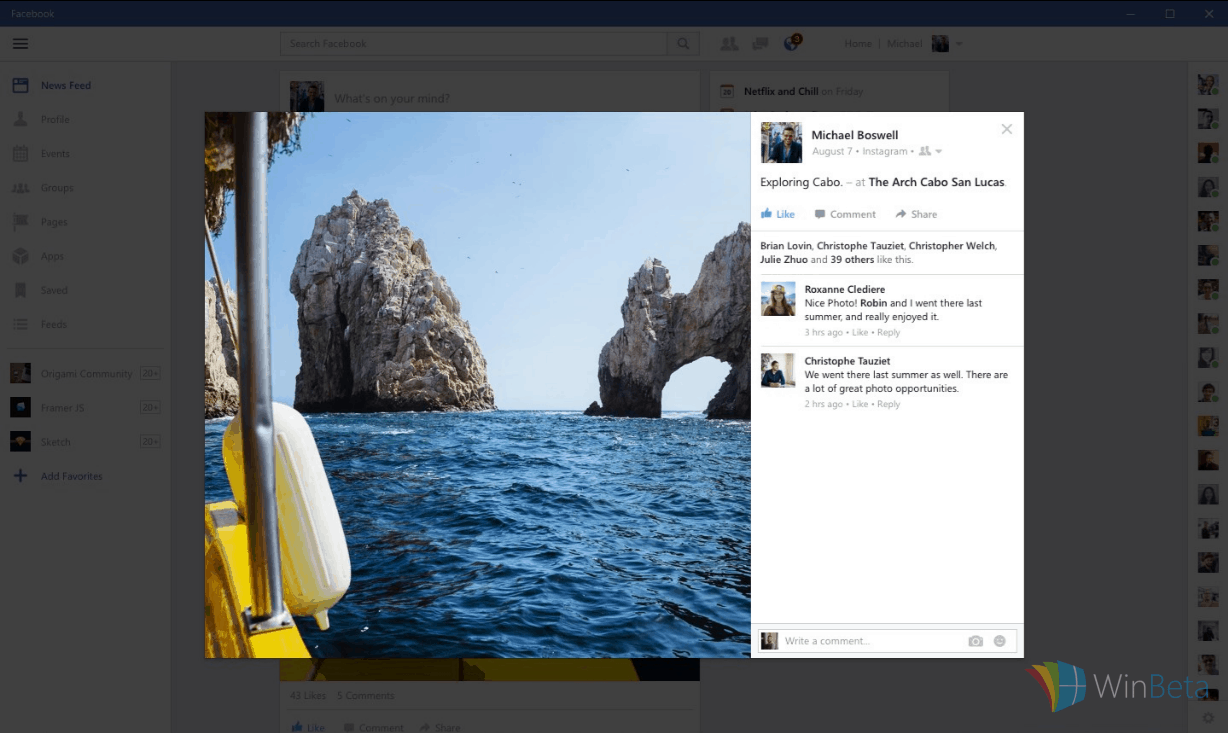The height and width of the screenshot is (733, 1228).
Task: Open Events in sidebar
Action: click(x=55, y=154)
